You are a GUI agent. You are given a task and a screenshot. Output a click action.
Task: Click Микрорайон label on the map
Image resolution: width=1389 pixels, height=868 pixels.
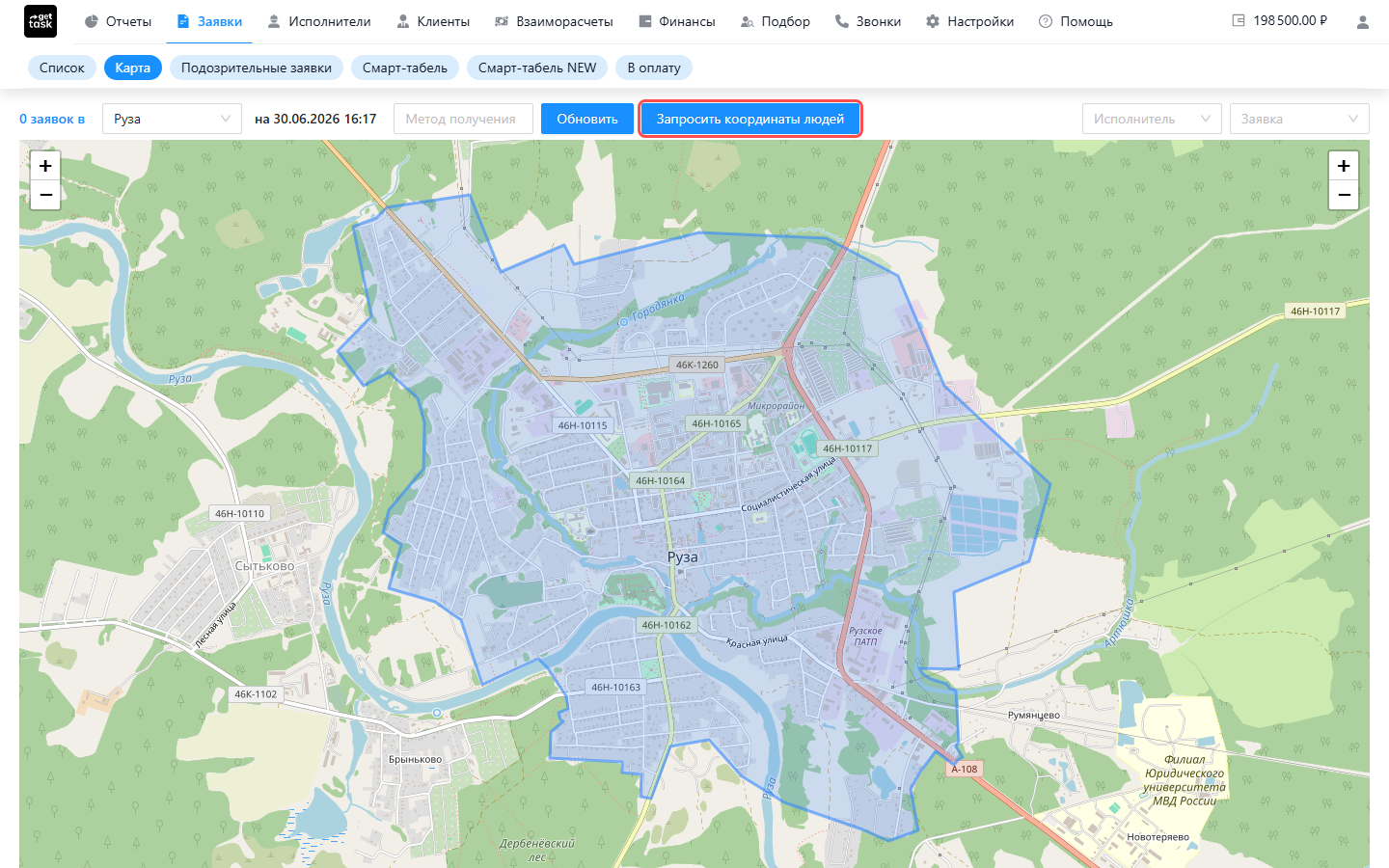[x=776, y=406]
